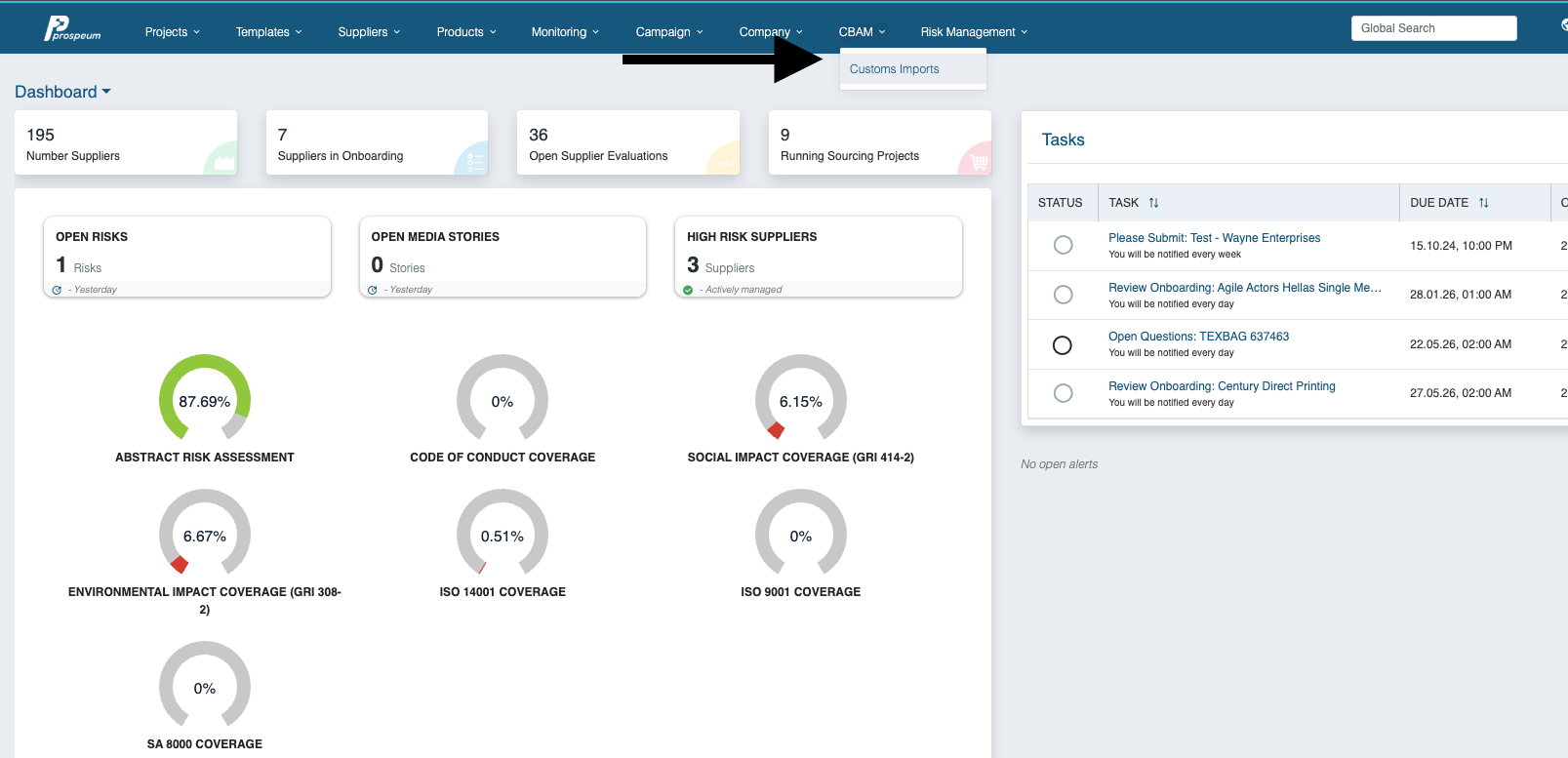
Task: Click the Abstract Risk Assessment 87.69% gauge
Action: 205,400
